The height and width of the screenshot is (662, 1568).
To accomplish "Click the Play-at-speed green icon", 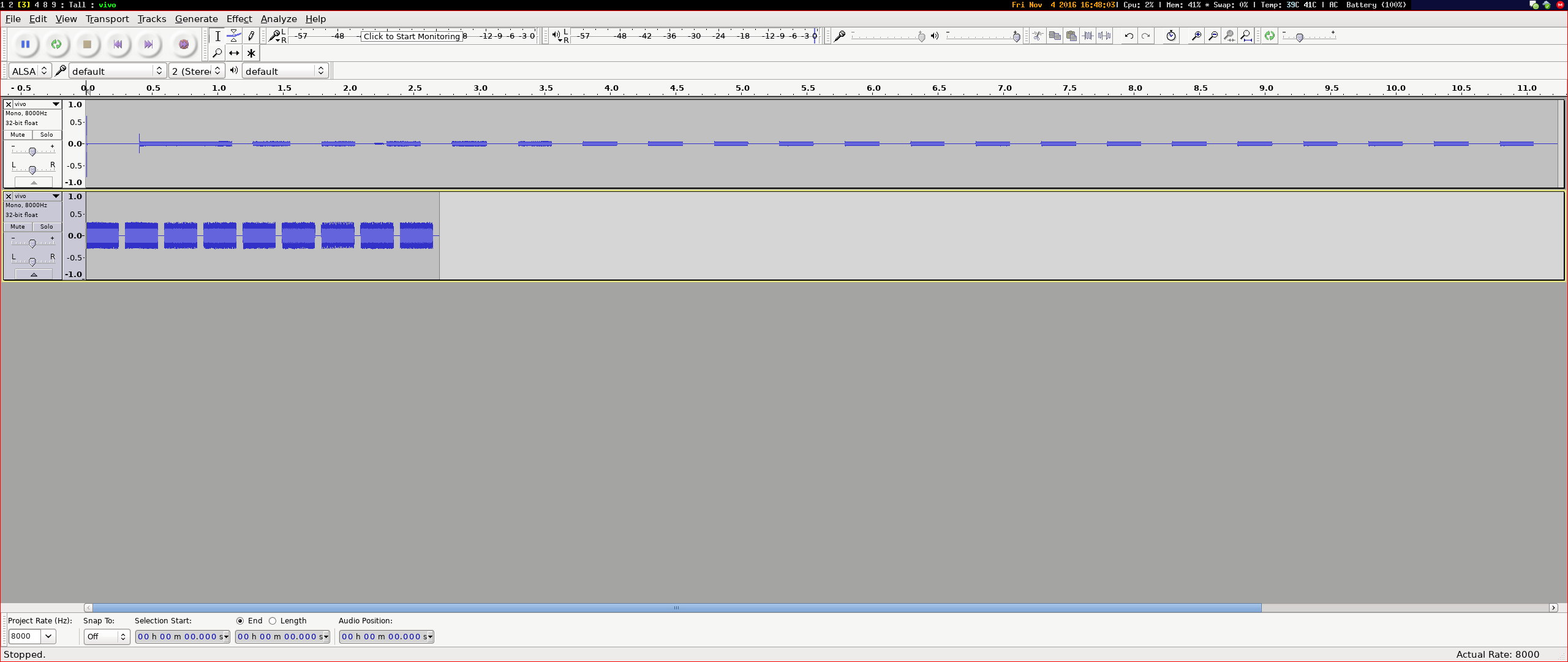I will point(1270,36).
